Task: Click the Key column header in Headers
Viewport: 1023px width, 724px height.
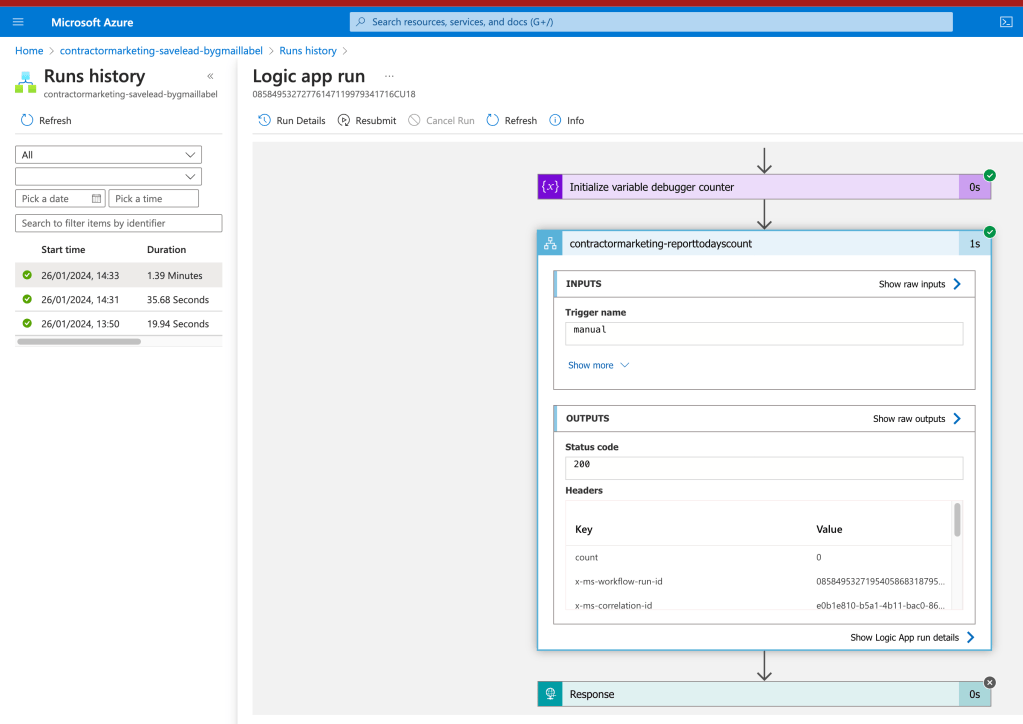Action: tap(583, 529)
